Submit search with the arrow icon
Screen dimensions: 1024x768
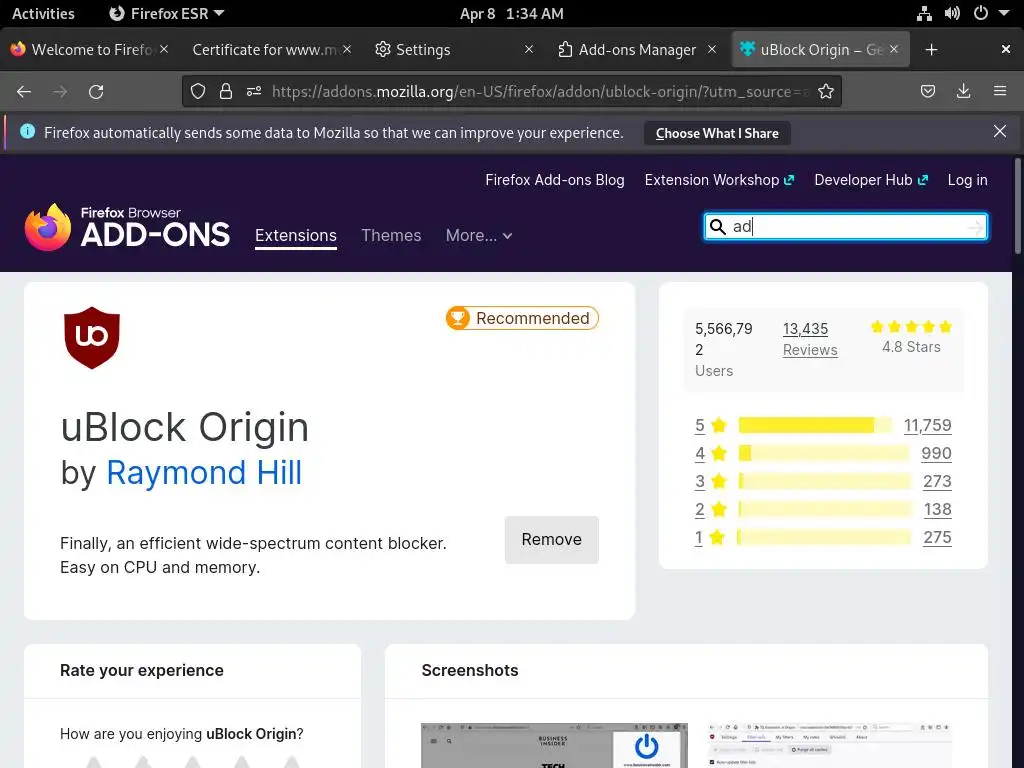975,227
